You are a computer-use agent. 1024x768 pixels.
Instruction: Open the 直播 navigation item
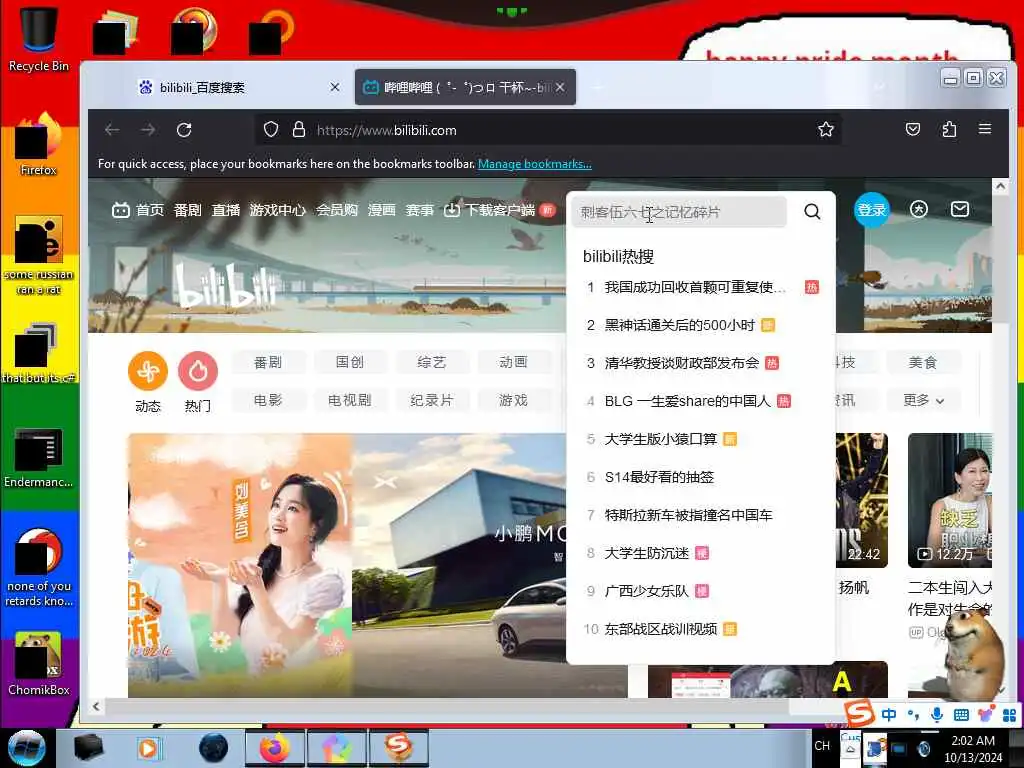[225, 210]
